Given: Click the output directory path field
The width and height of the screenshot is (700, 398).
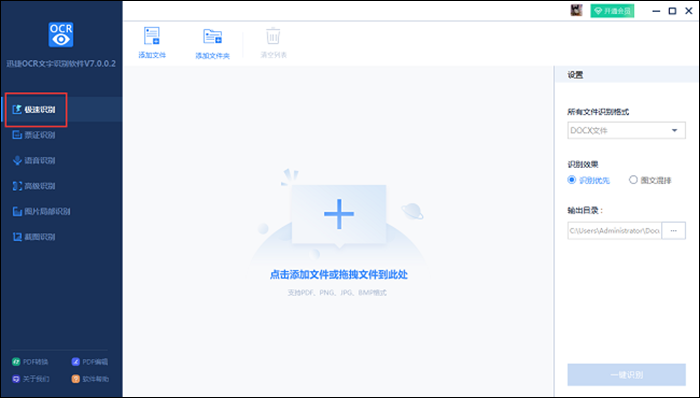Looking at the screenshot, I should pyautogui.click(x=614, y=231).
